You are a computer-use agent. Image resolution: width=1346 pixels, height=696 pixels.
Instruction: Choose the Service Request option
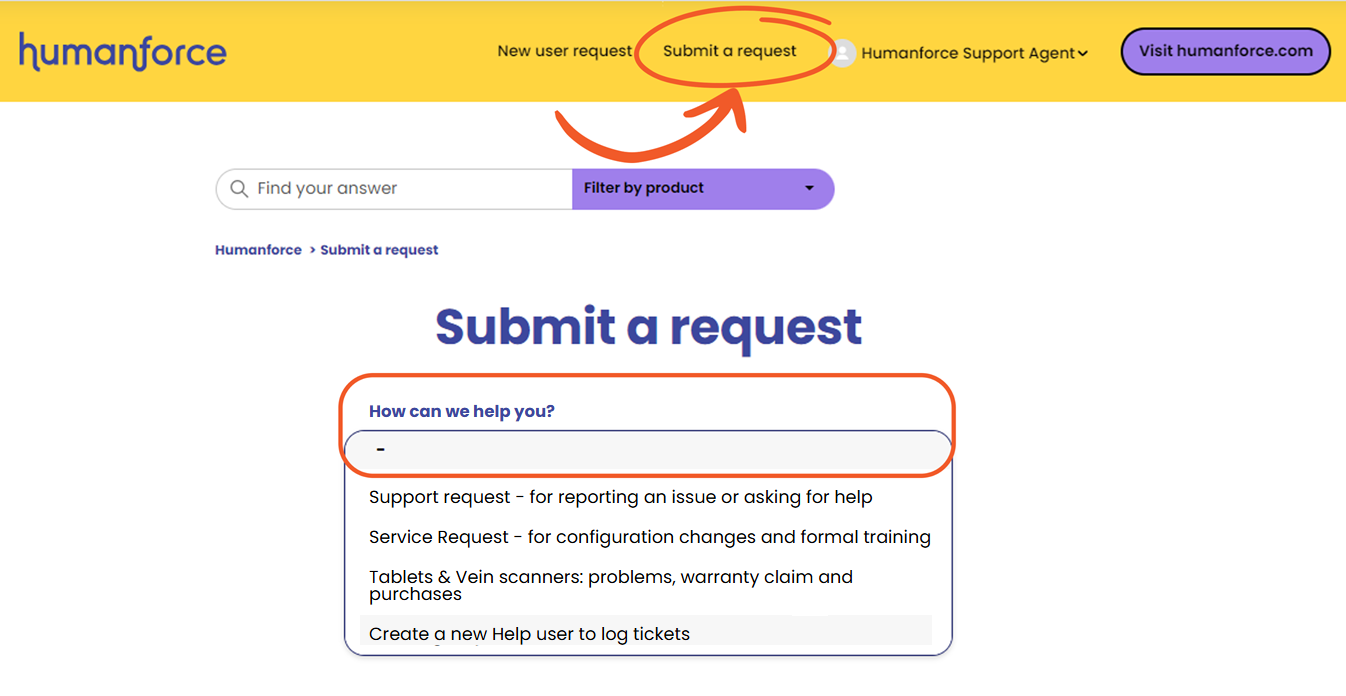pos(649,537)
